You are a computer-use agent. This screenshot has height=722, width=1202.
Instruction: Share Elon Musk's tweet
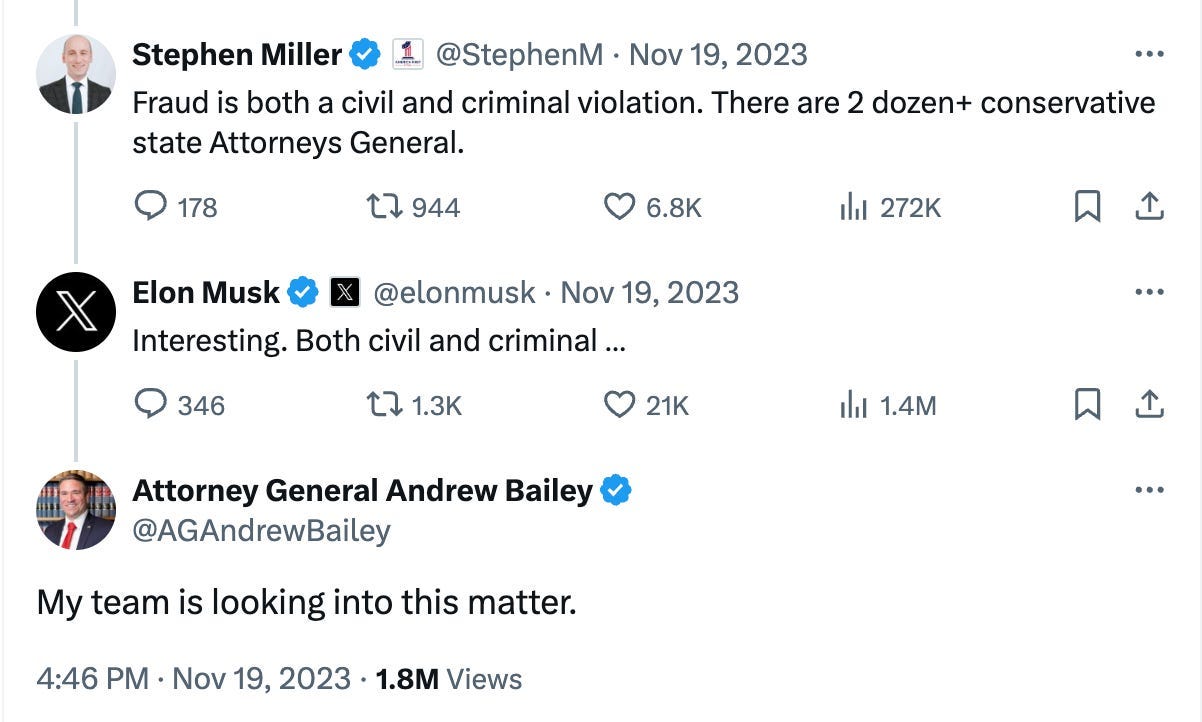point(1150,405)
